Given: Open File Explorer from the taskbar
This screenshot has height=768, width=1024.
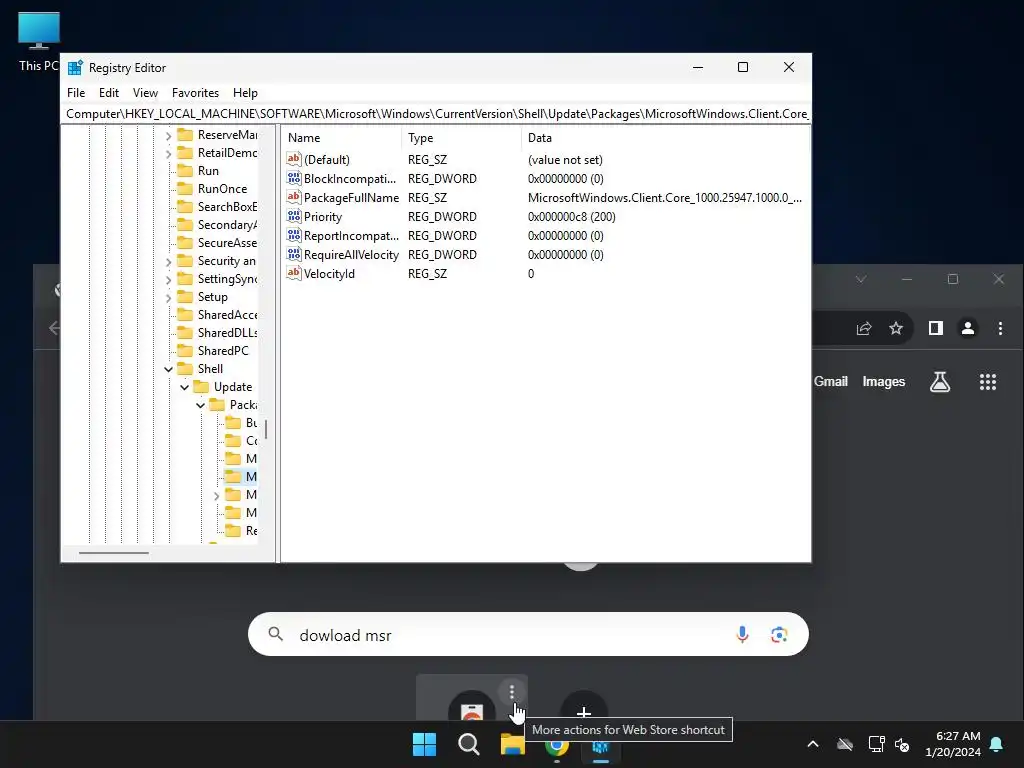Looking at the screenshot, I should point(513,744).
